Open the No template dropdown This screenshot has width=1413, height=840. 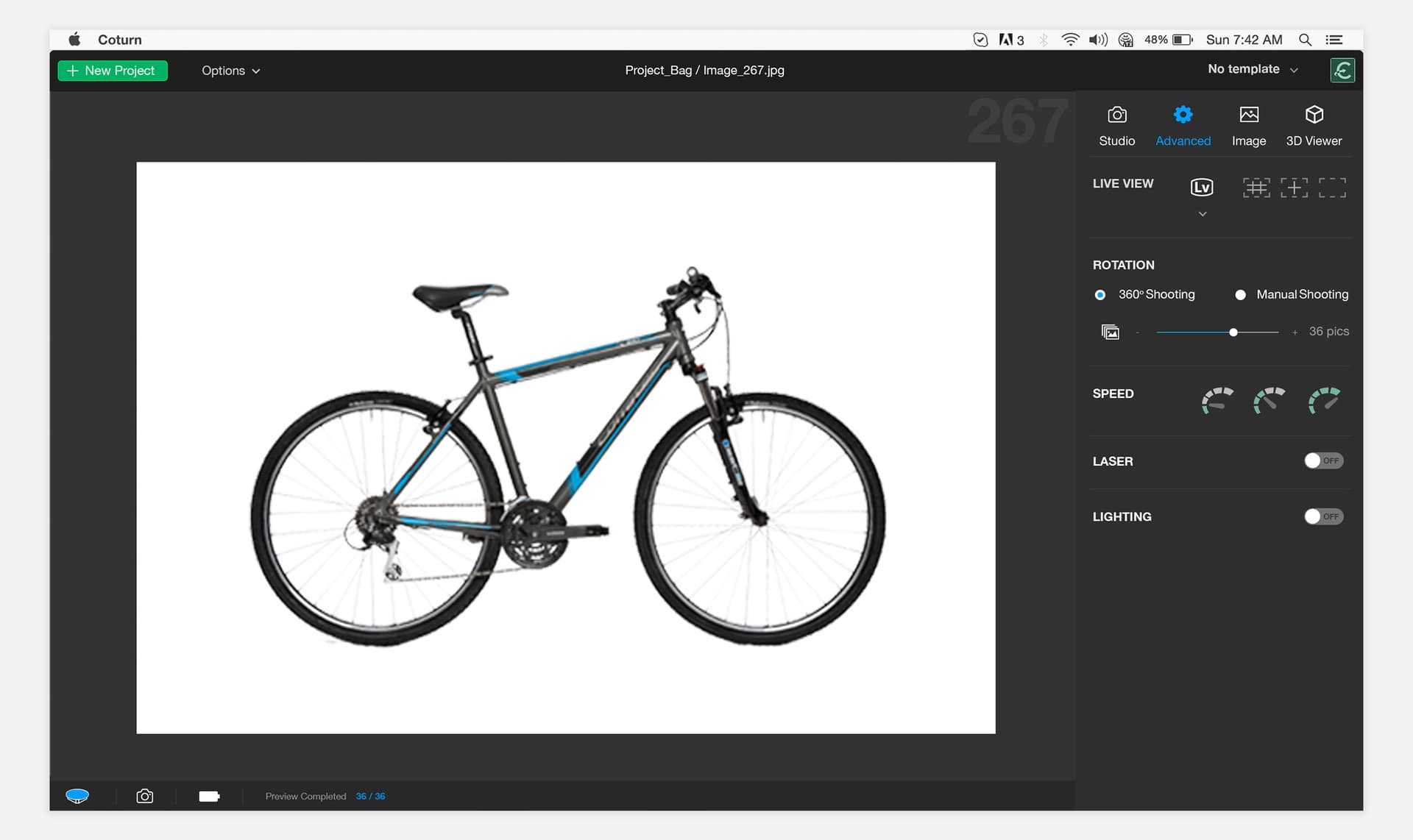(1253, 69)
